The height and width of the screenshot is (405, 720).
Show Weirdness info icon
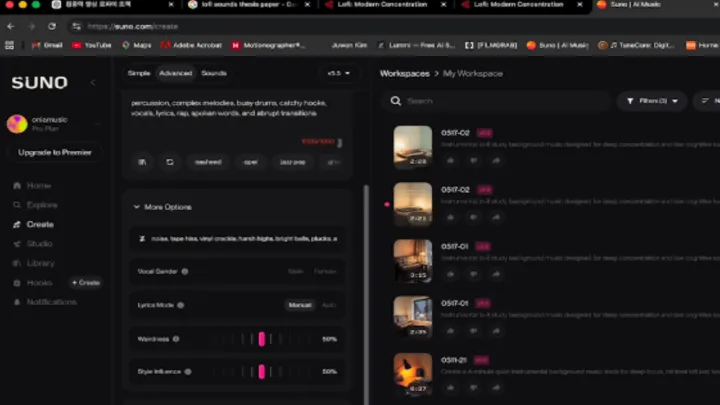pyautogui.click(x=176, y=339)
